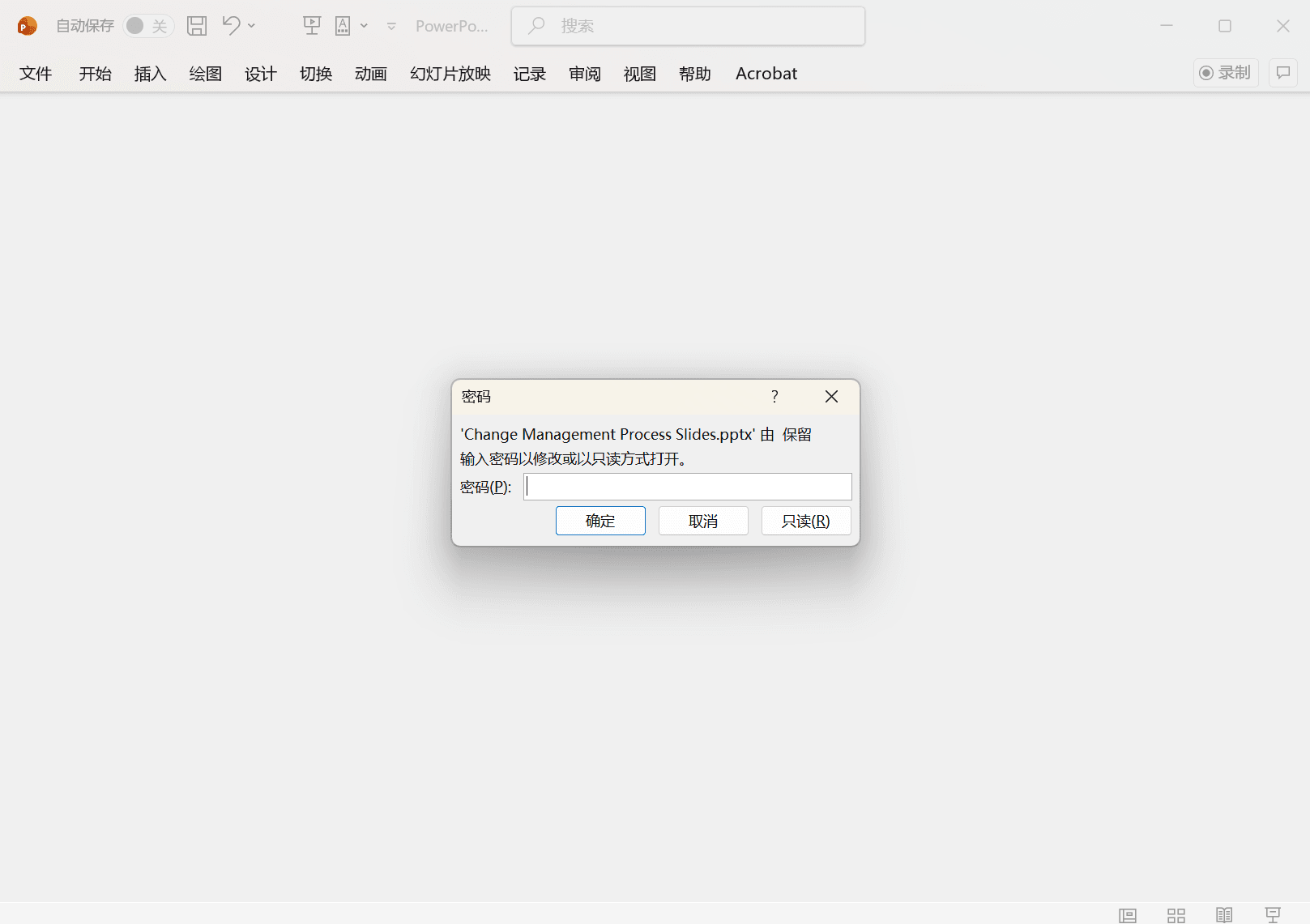Open the comments pane icon
This screenshot has width=1310, height=924.
pyautogui.click(x=1283, y=73)
